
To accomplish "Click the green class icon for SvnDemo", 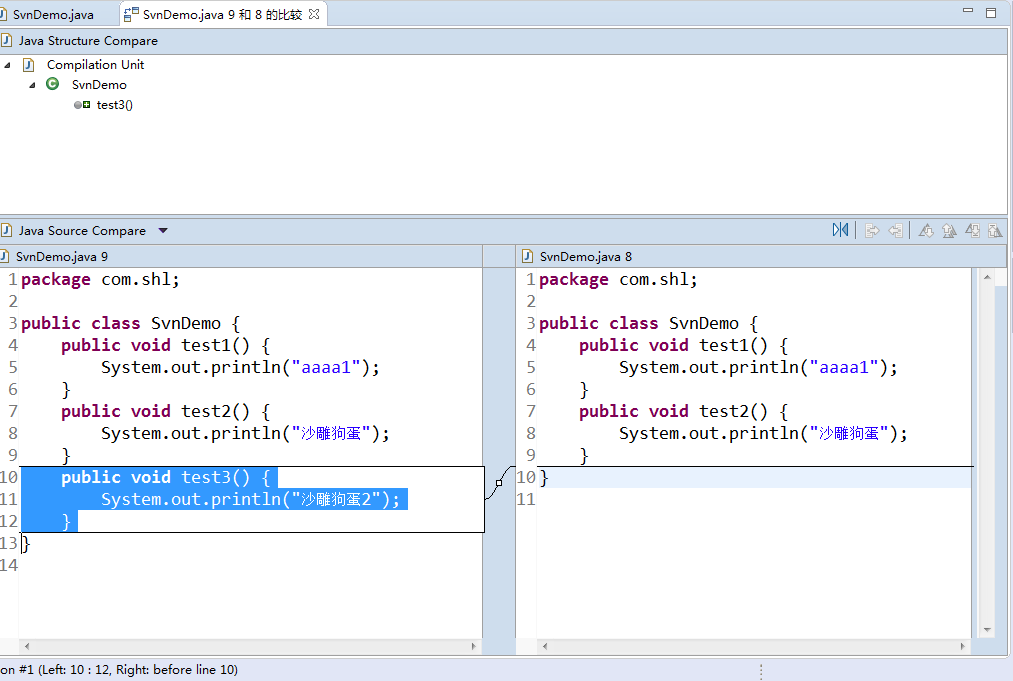I will (52, 84).
